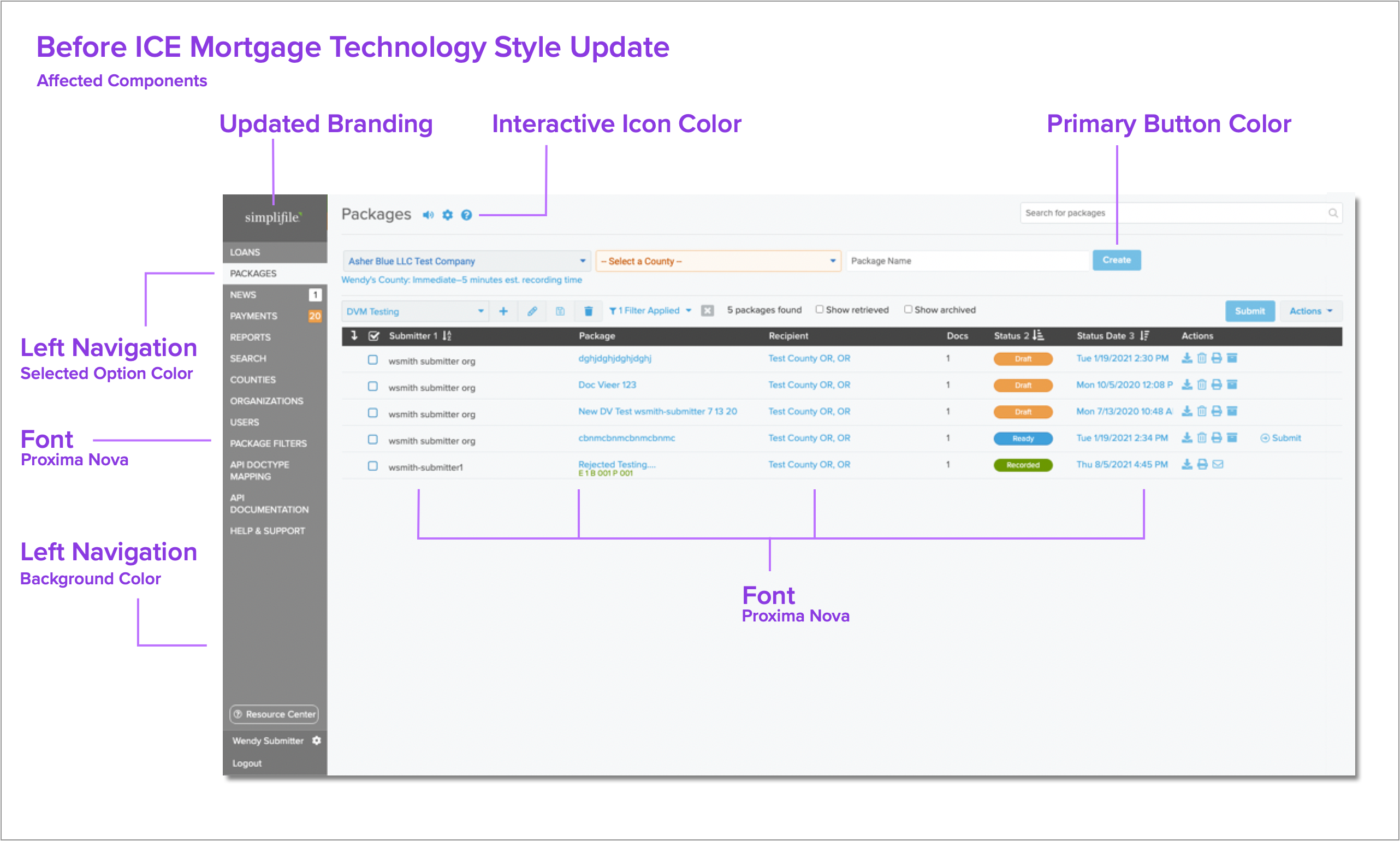The height and width of the screenshot is (841, 1400).
Task: Click the plus icon to add filter
Action: (503, 311)
